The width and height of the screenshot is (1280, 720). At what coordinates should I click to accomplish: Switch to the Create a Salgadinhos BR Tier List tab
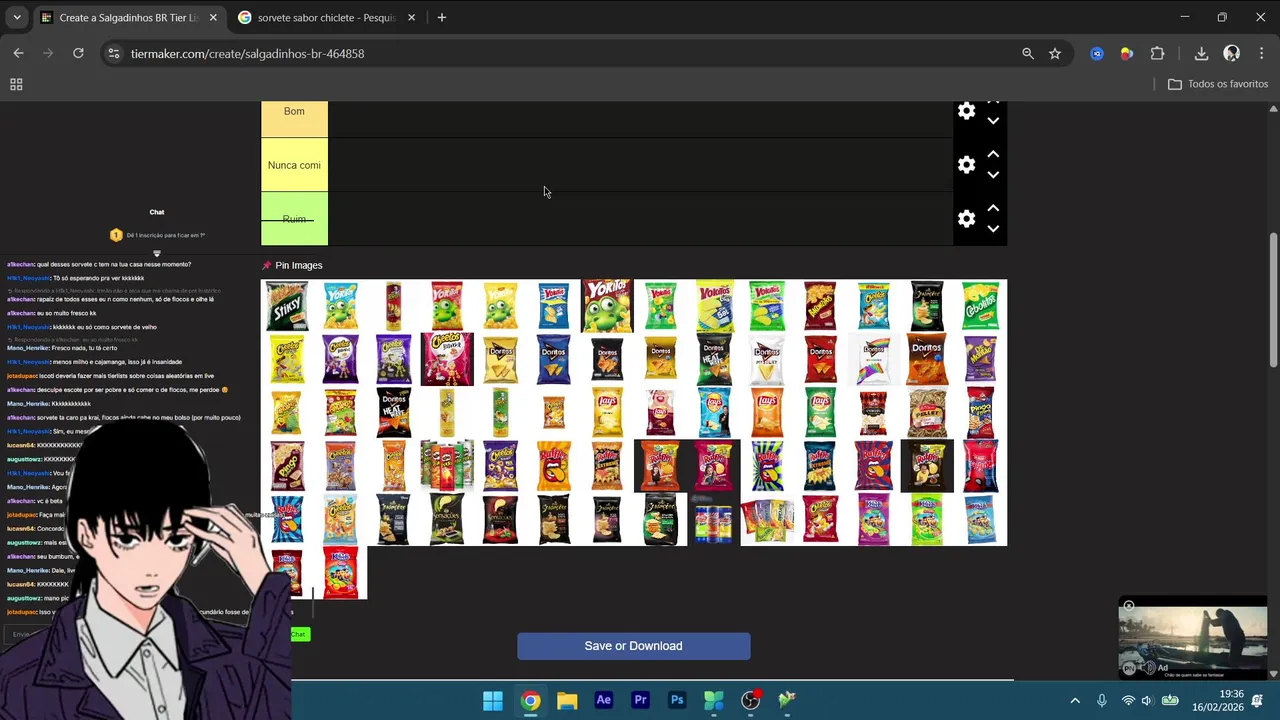click(x=128, y=17)
